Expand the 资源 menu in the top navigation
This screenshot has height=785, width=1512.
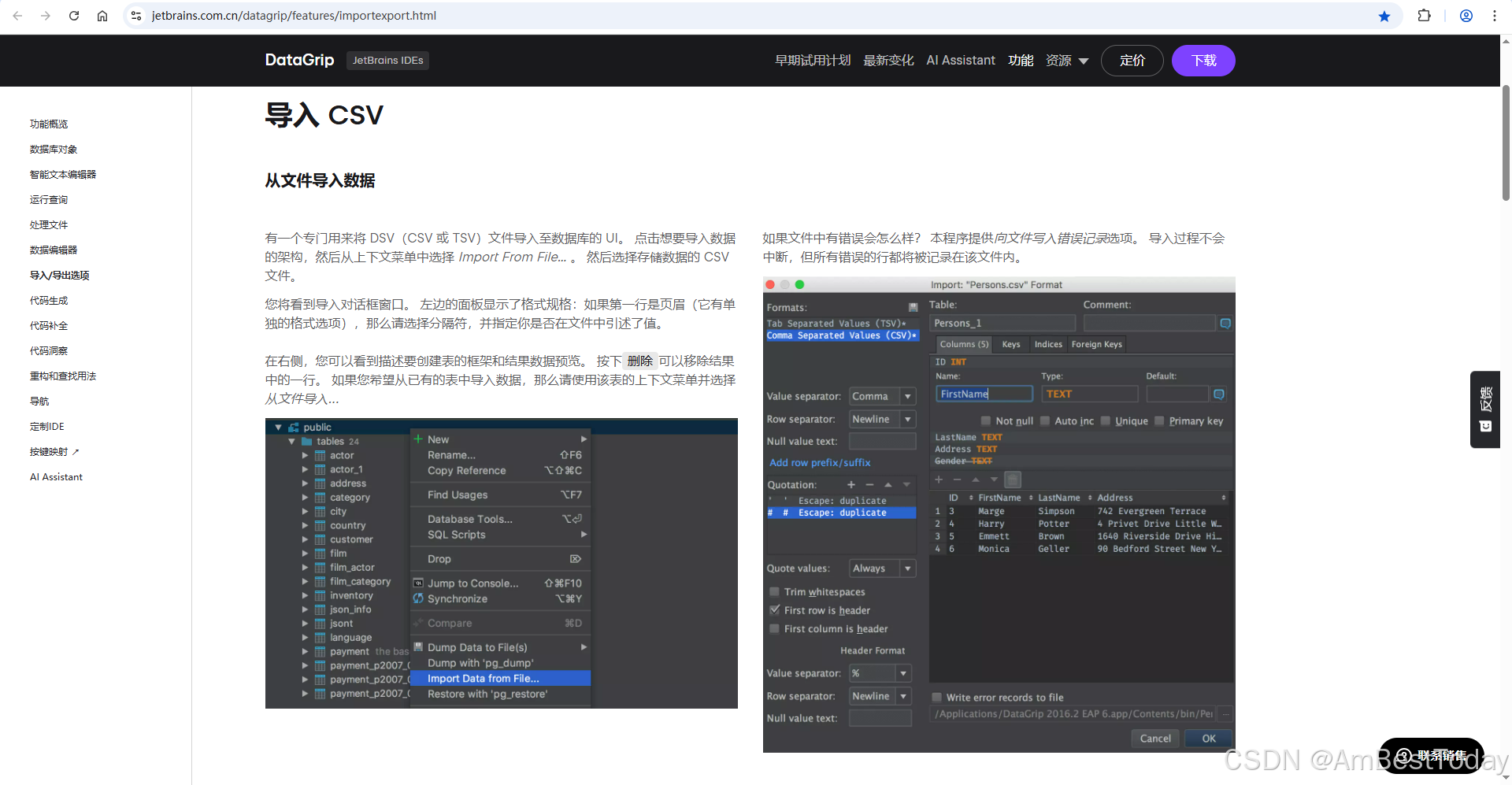click(1067, 61)
